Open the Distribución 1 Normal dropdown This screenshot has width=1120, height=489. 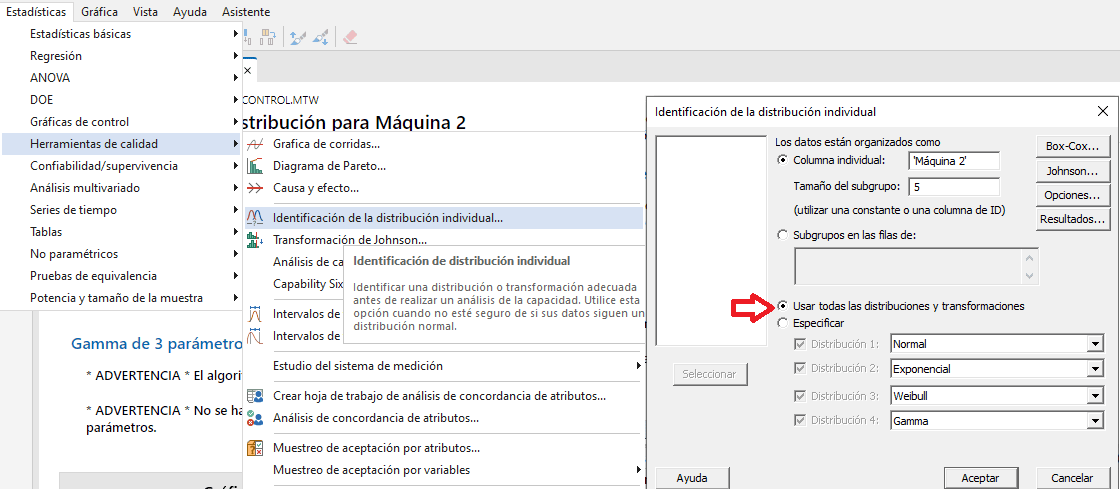point(1096,345)
